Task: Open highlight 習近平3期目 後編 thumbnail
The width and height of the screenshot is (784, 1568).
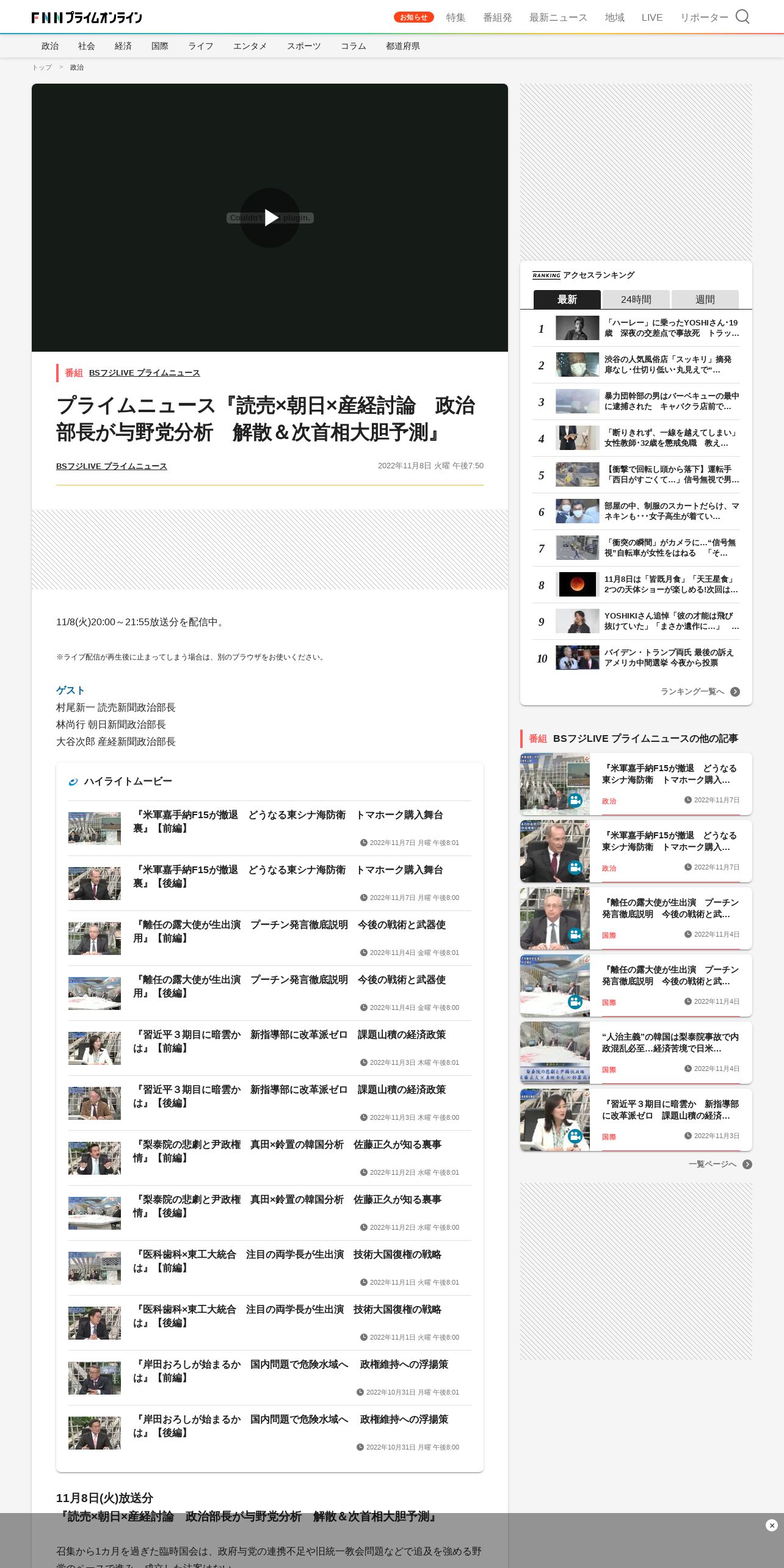Action: click(x=95, y=1103)
